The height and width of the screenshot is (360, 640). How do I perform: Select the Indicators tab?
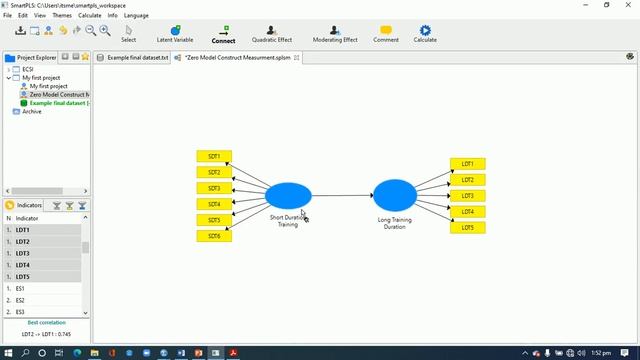pyautogui.click(x=24, y=205)
